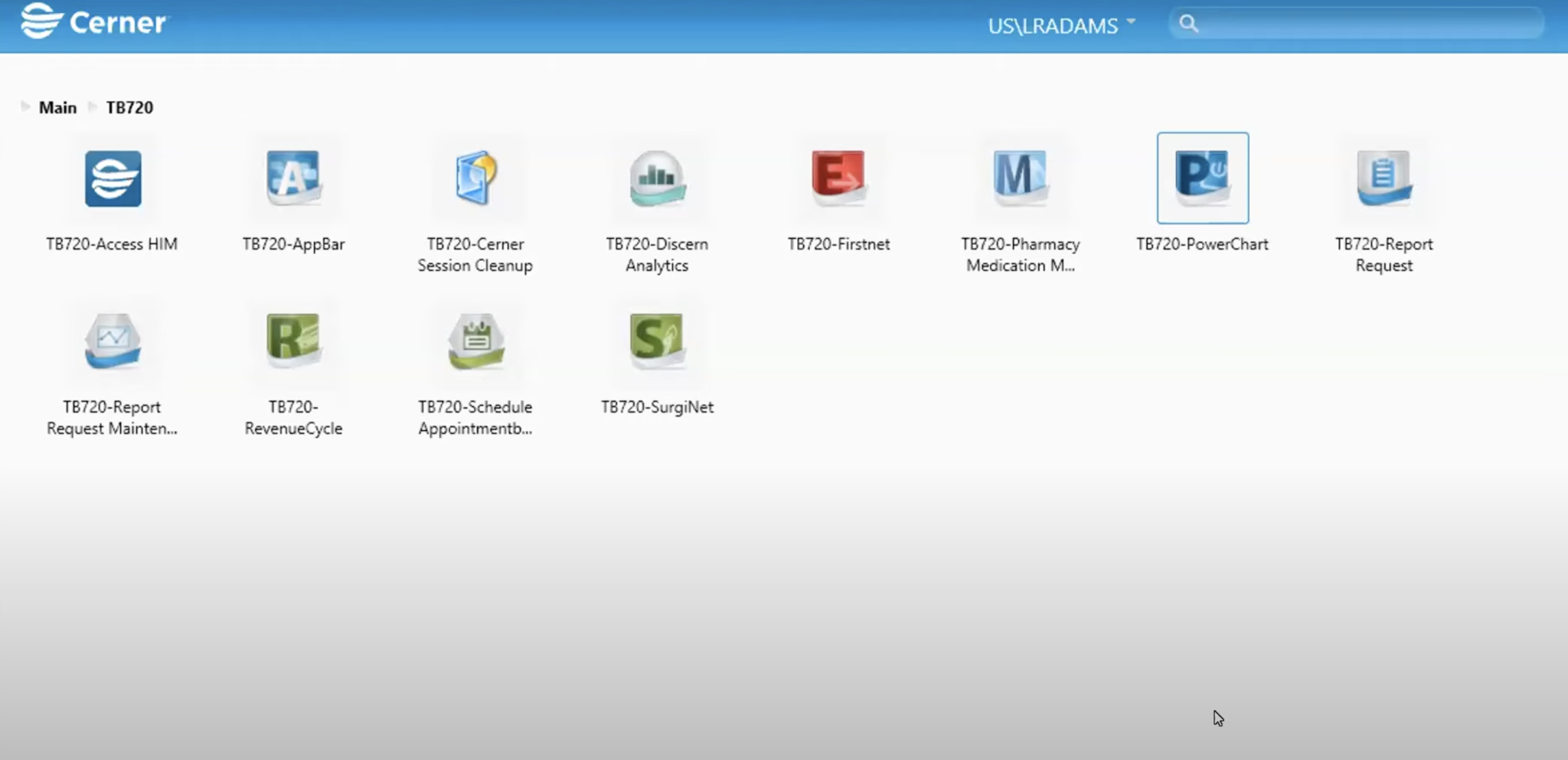Focus the search field in the header
1568x760 pixels.
pos(1356,24)
